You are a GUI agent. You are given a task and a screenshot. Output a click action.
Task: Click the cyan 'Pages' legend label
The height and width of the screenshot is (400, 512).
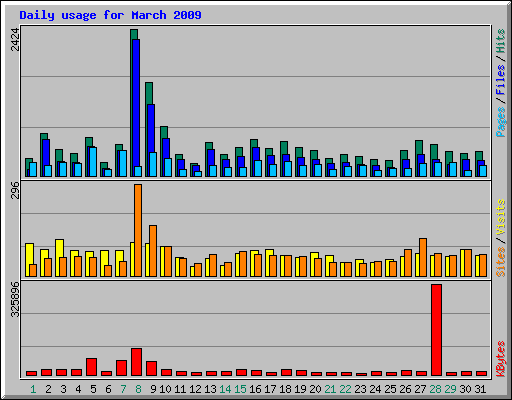click(501, 122)
